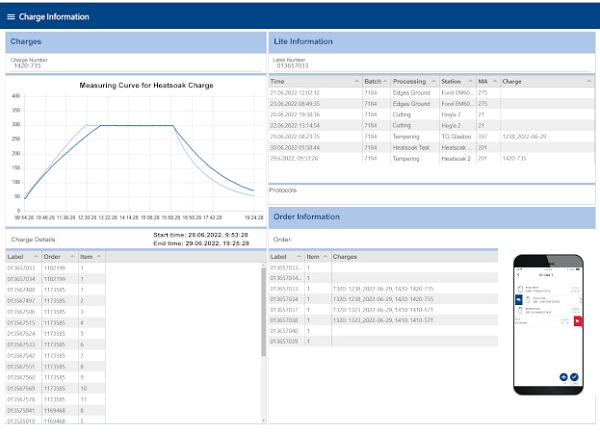Tap the round checkmark button on the phone
600x433 pixels.
pyautogui.click(x=574, y=377)
